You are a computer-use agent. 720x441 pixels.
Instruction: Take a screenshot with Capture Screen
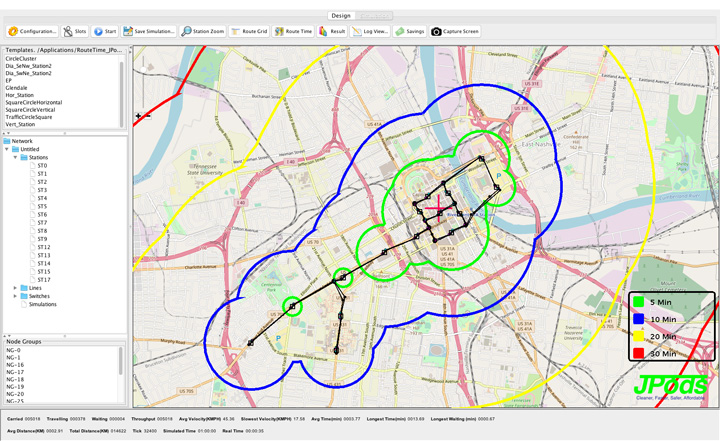pyautogui.click(x=456, y=32)
